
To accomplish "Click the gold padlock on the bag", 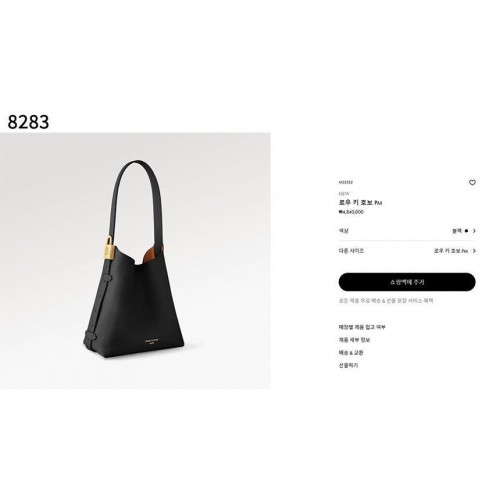I will [109, 248].
